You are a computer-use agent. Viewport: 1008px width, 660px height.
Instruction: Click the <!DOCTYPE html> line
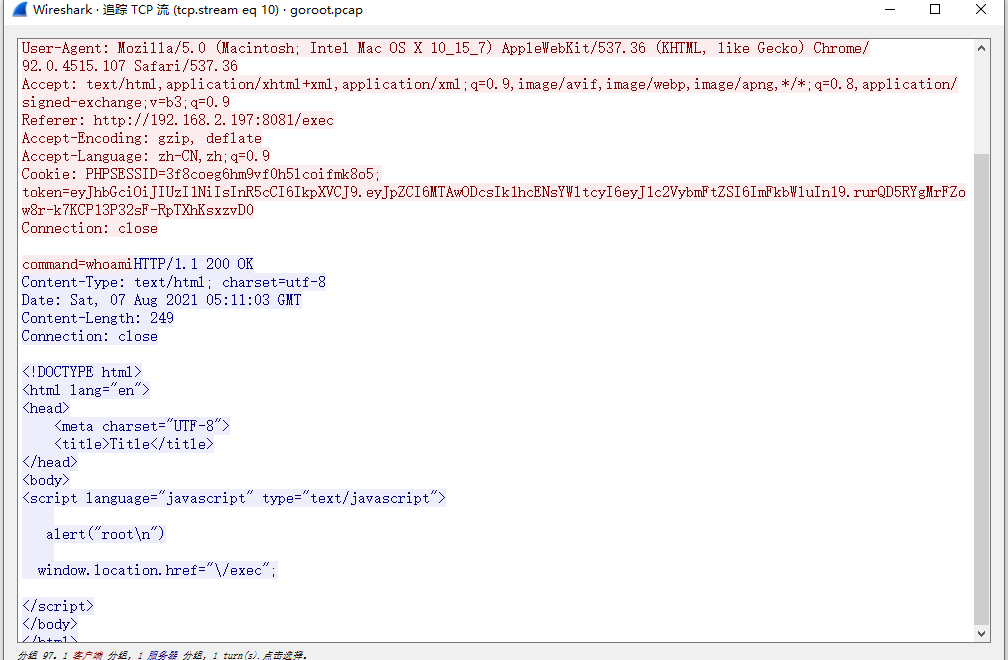click(x=82, y=372)
